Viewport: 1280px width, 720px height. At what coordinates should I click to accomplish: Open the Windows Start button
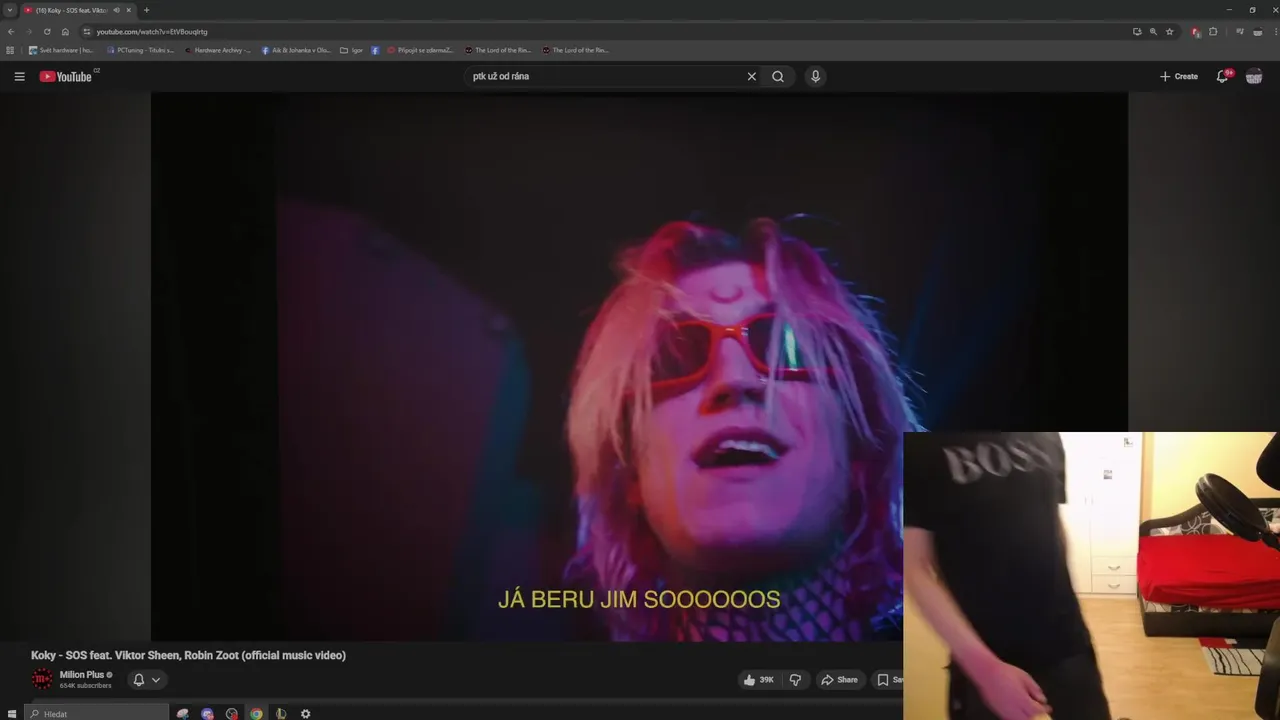tap(12, 714)
